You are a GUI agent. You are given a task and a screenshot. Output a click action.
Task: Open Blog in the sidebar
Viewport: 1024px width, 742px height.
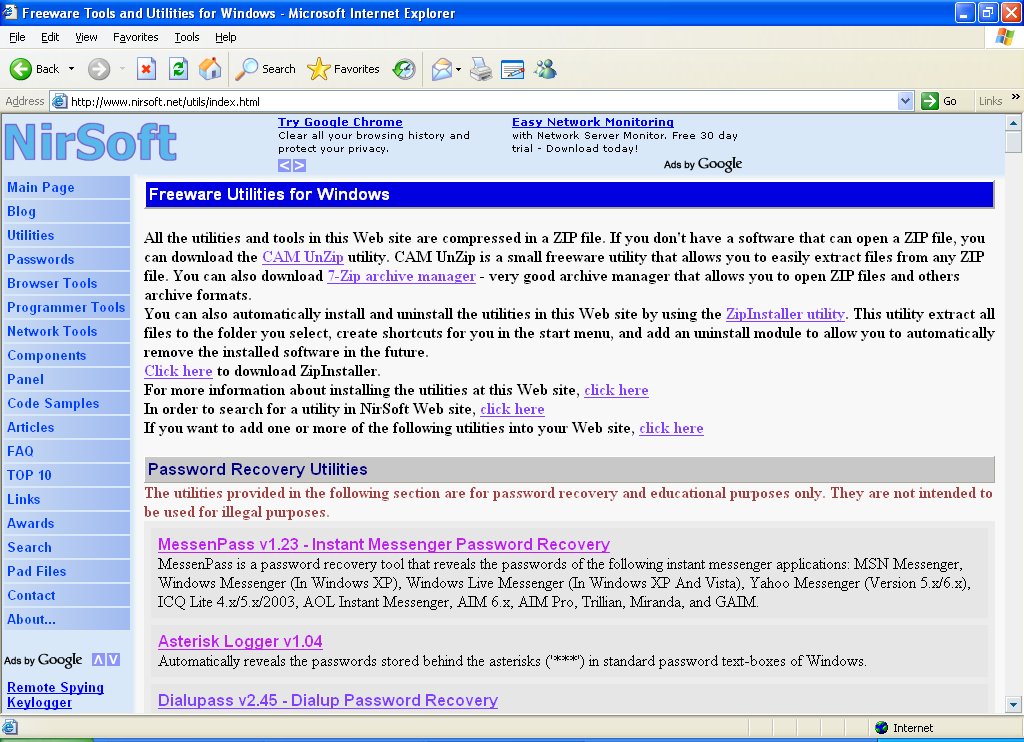[x=67, y=212]
